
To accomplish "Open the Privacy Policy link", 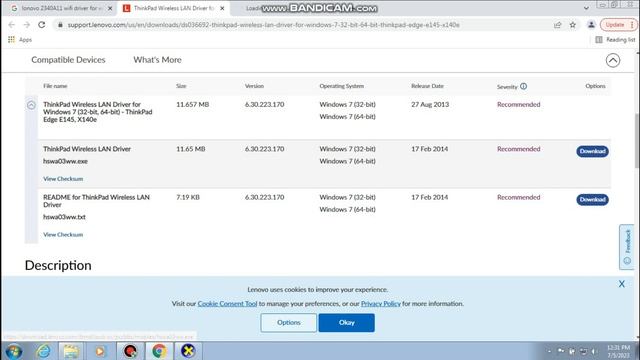I will coord(381,304).
